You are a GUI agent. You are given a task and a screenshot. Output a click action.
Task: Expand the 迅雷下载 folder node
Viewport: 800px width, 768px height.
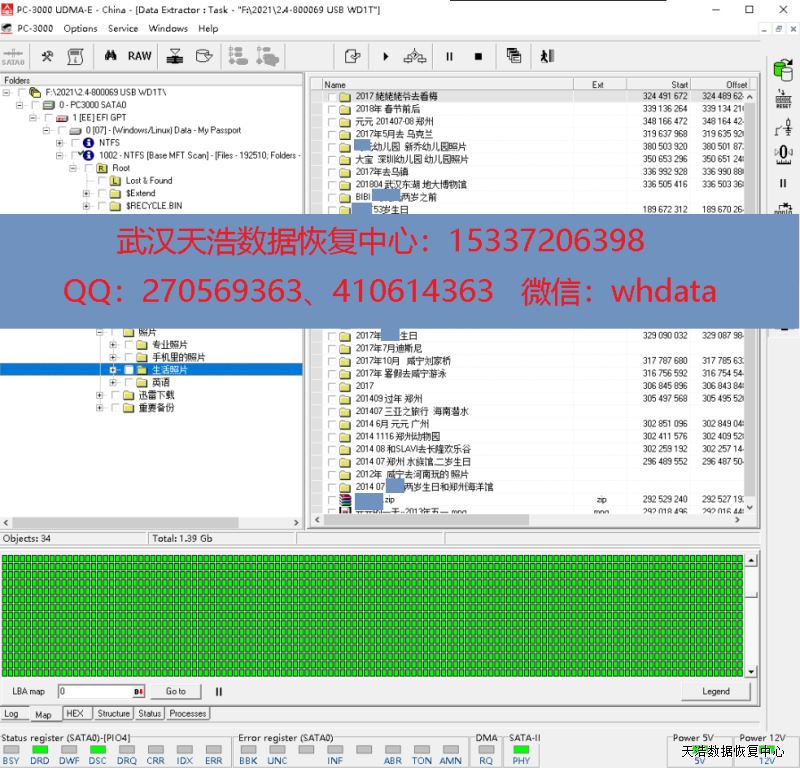point(100,395)
